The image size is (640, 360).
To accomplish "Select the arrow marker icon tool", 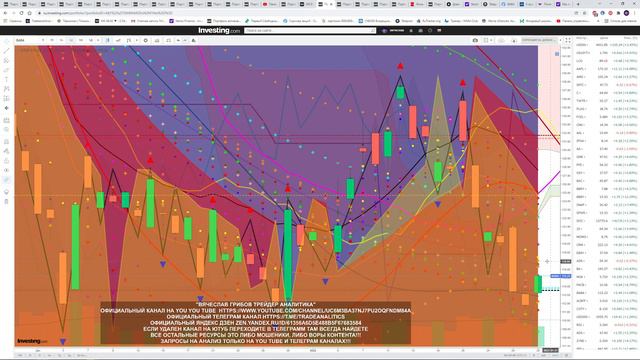I will click(x=6, y=108).
